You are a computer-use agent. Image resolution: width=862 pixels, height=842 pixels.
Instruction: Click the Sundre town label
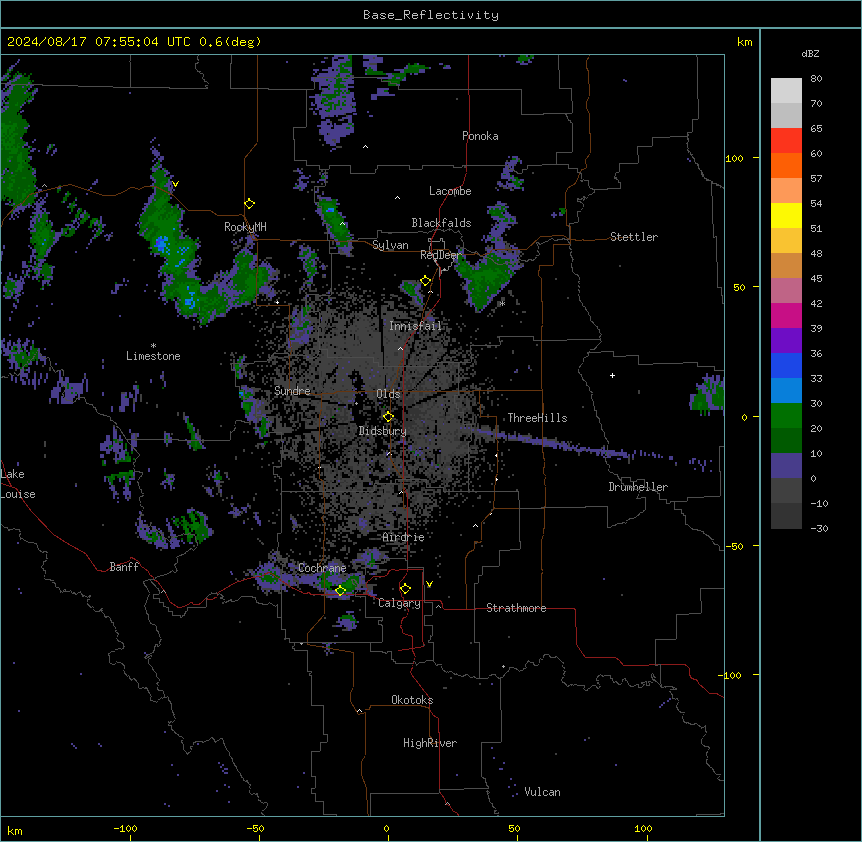(x=292, y=391)
